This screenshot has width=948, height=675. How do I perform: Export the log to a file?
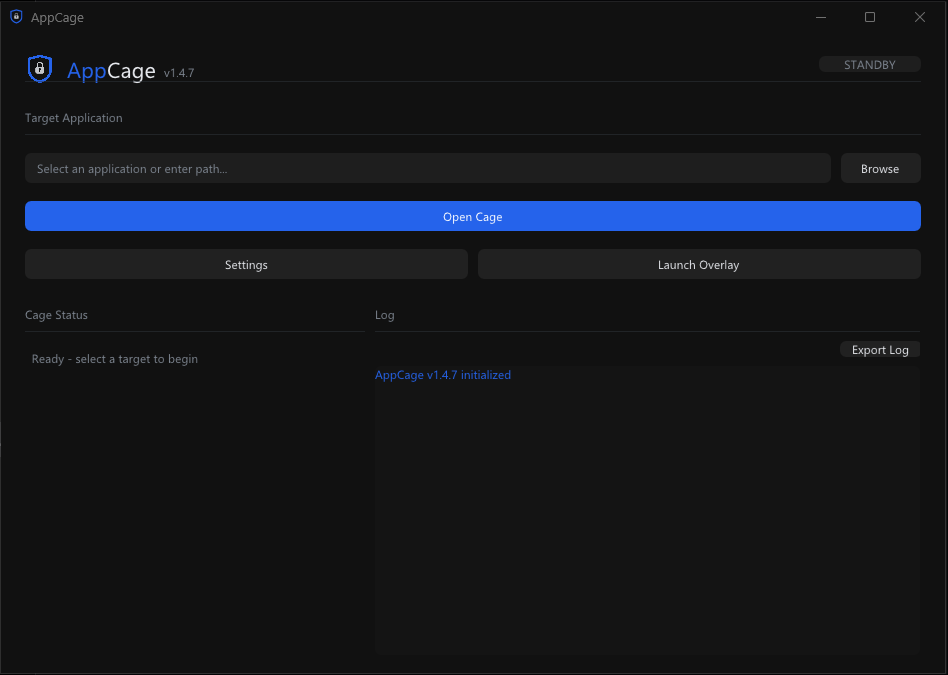(x=879, y=349)
